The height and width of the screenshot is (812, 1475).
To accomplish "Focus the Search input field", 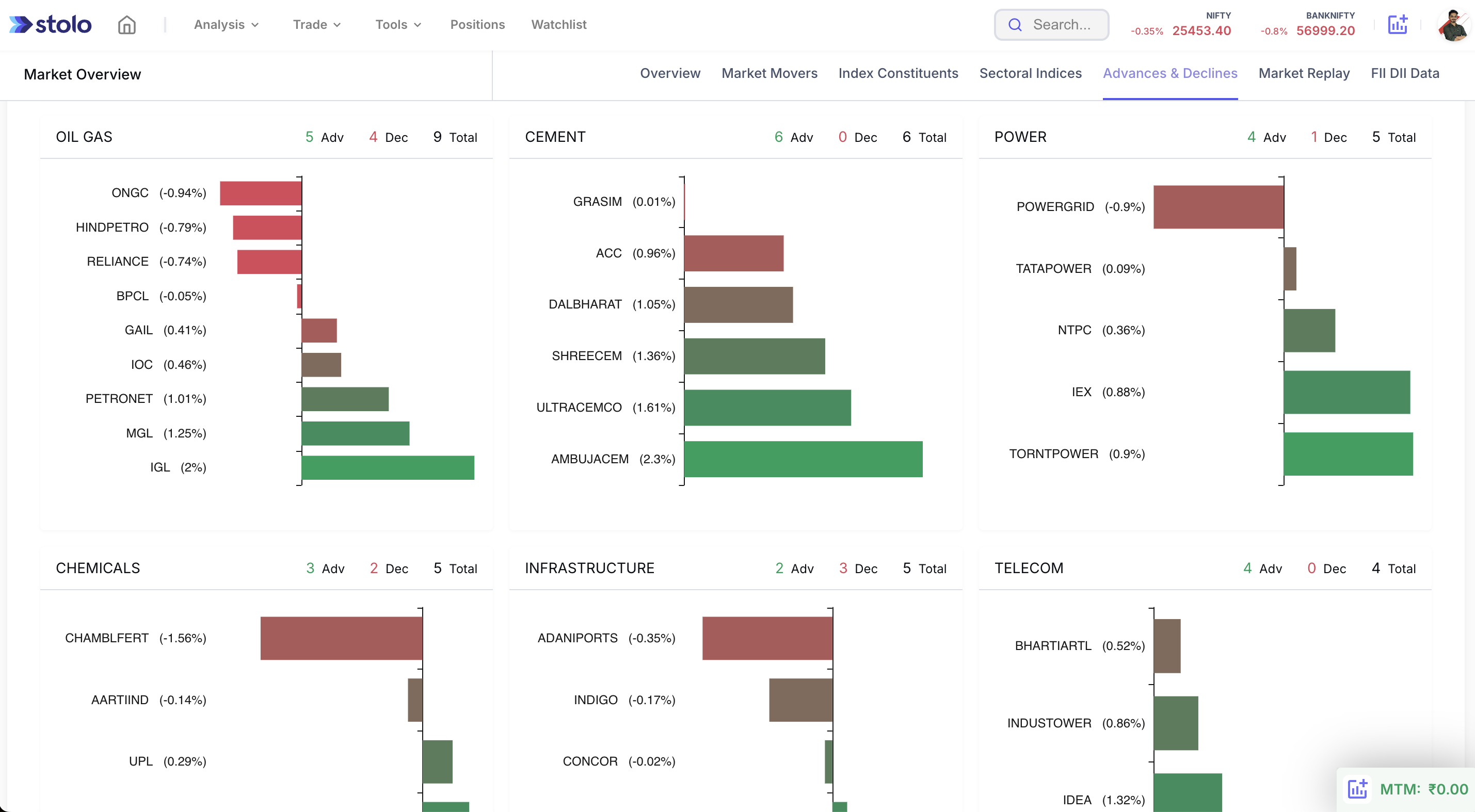I will [x=1051, y=25].
